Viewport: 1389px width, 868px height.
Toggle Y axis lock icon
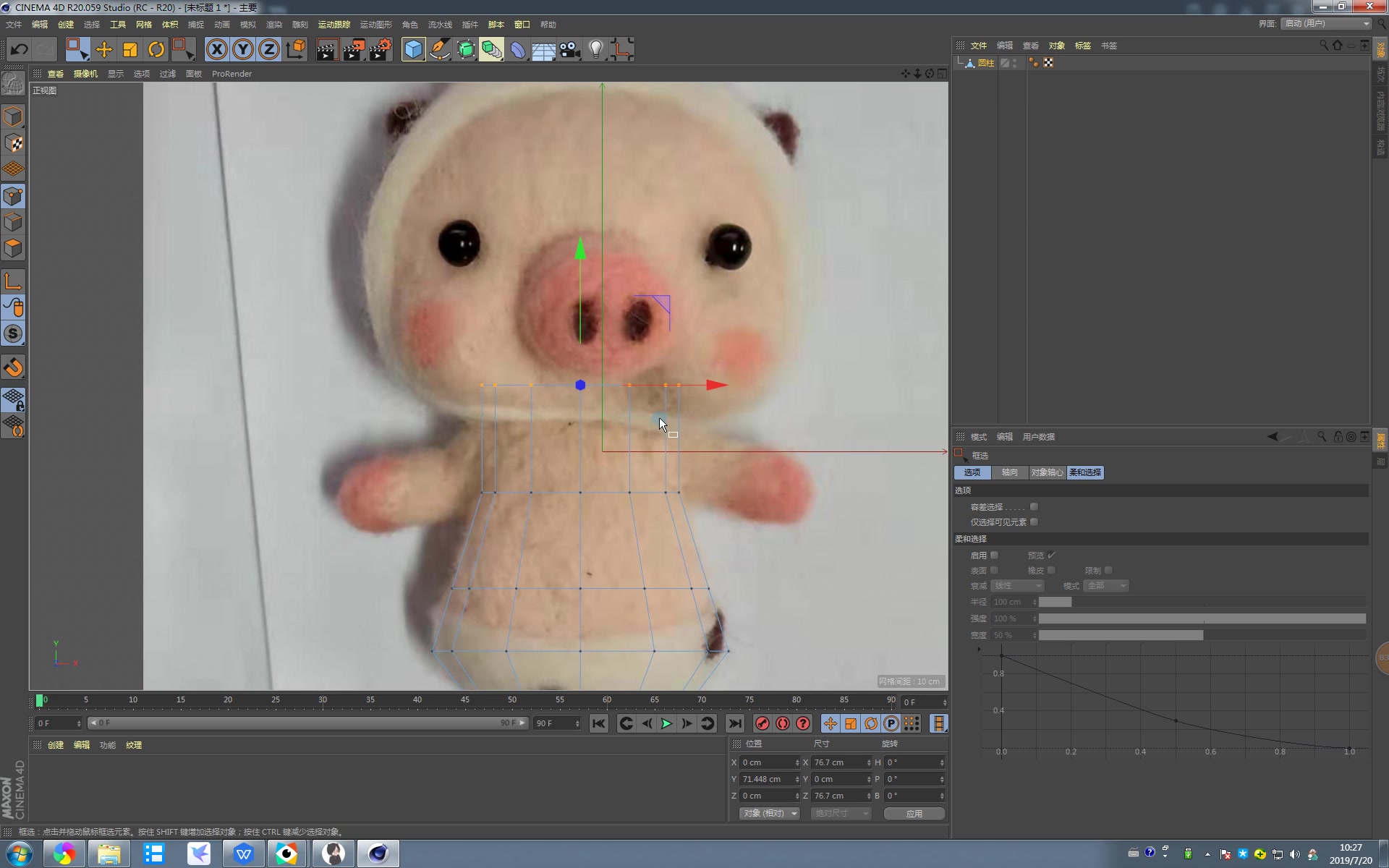[x=243, y=49]
